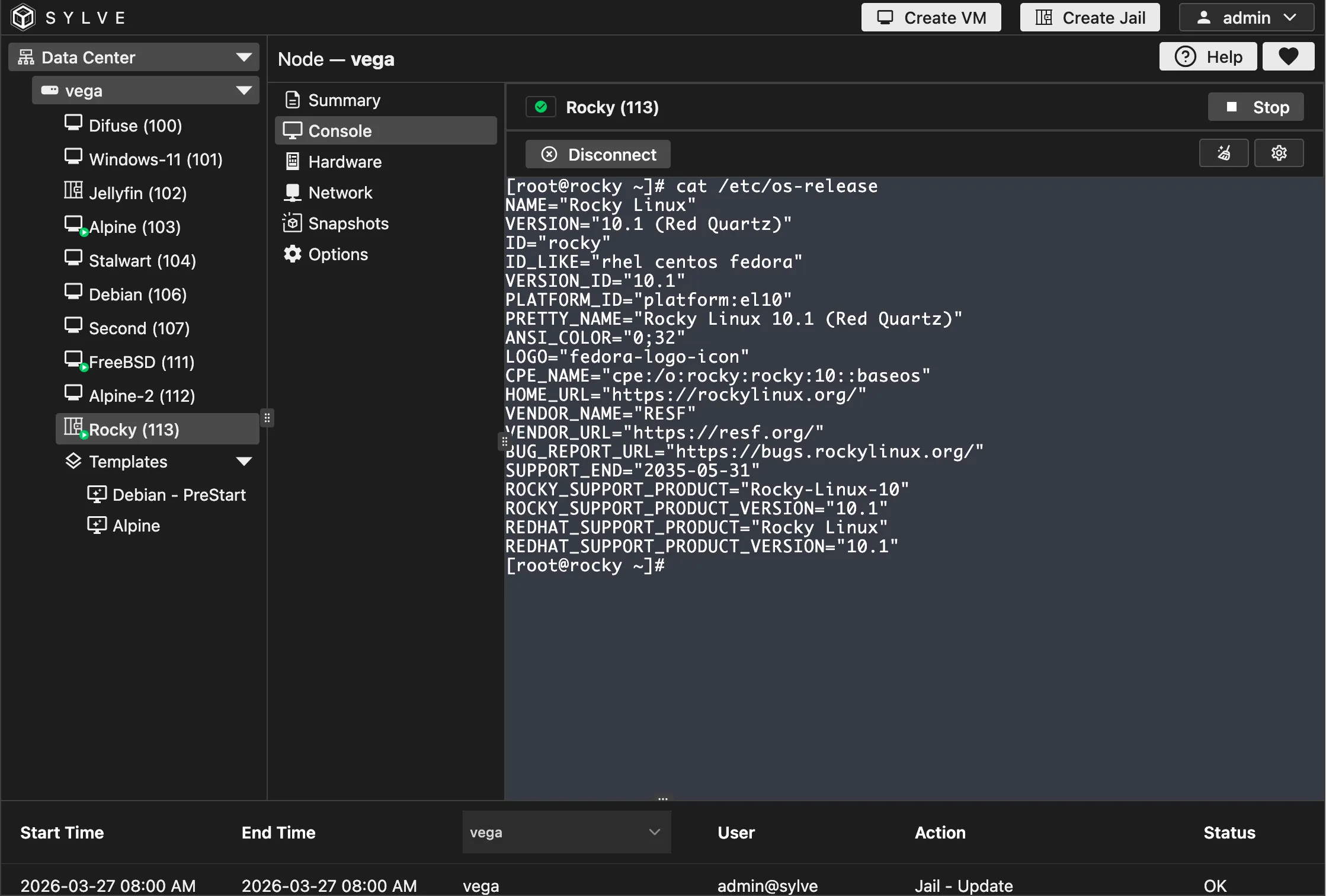
Task: Show the Options tab
Action: [x=386, y=254]
